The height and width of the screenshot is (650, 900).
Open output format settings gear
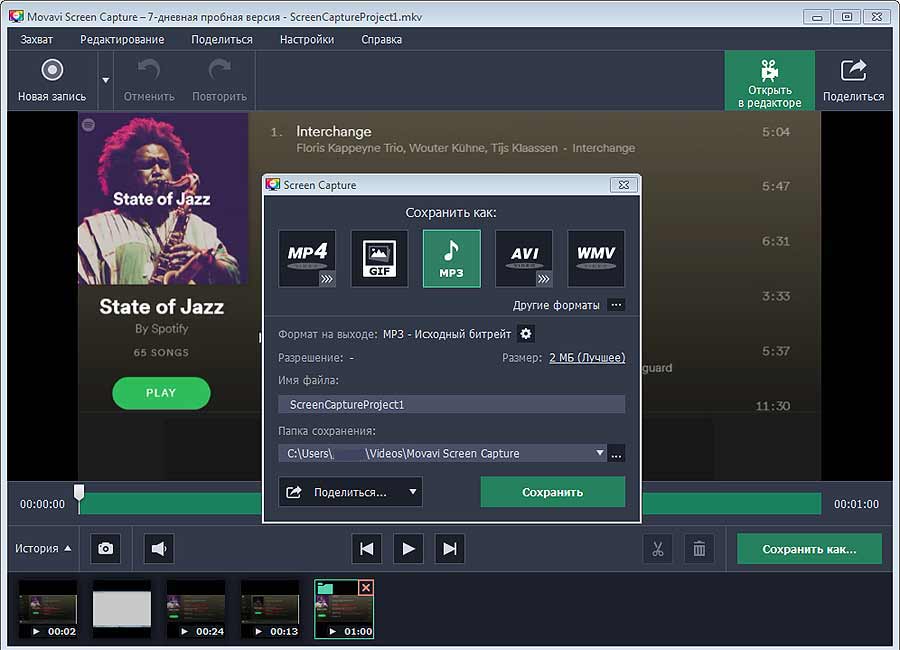[x=525, y=334]
